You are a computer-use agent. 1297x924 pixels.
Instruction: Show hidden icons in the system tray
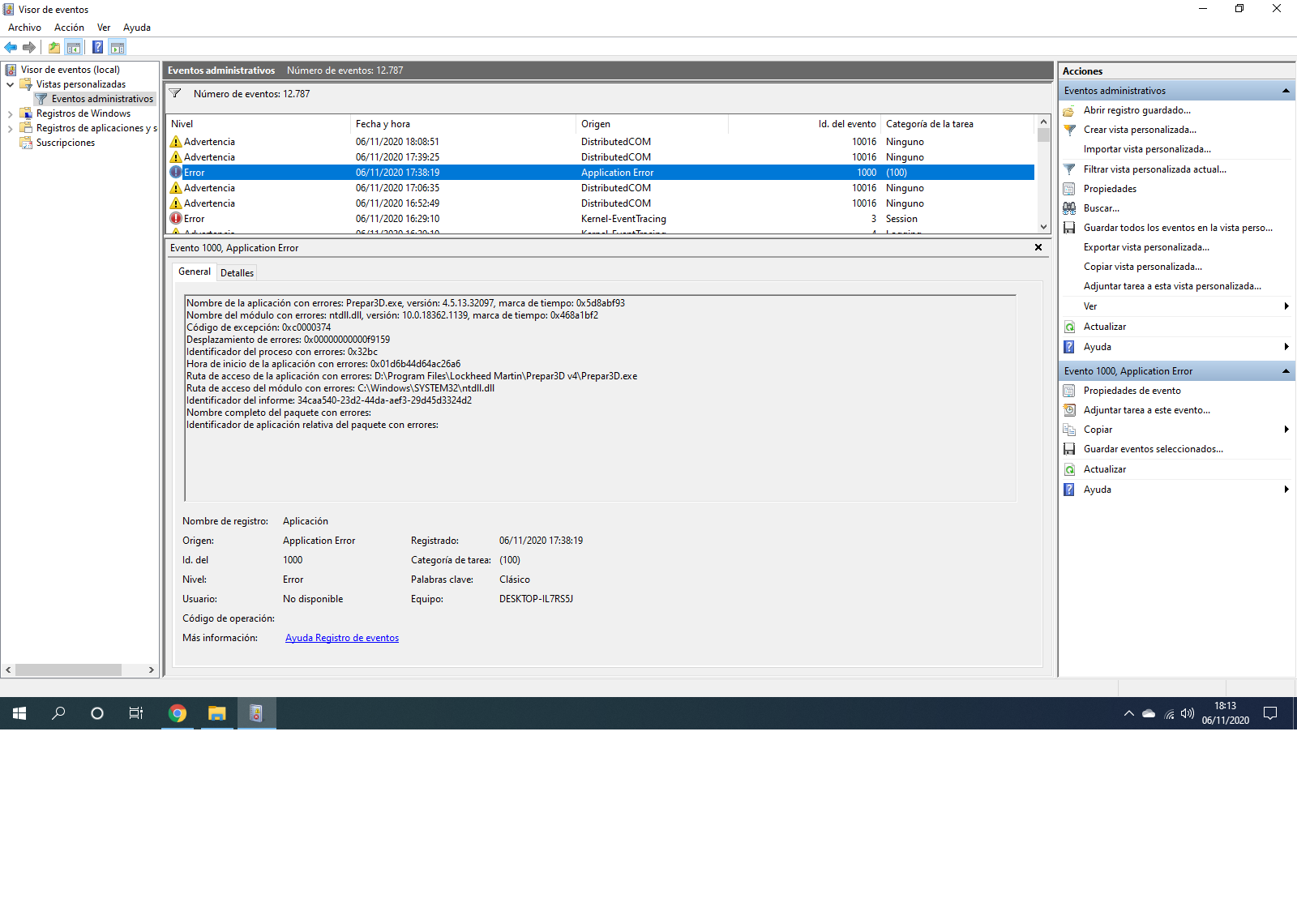point(1128,713)
